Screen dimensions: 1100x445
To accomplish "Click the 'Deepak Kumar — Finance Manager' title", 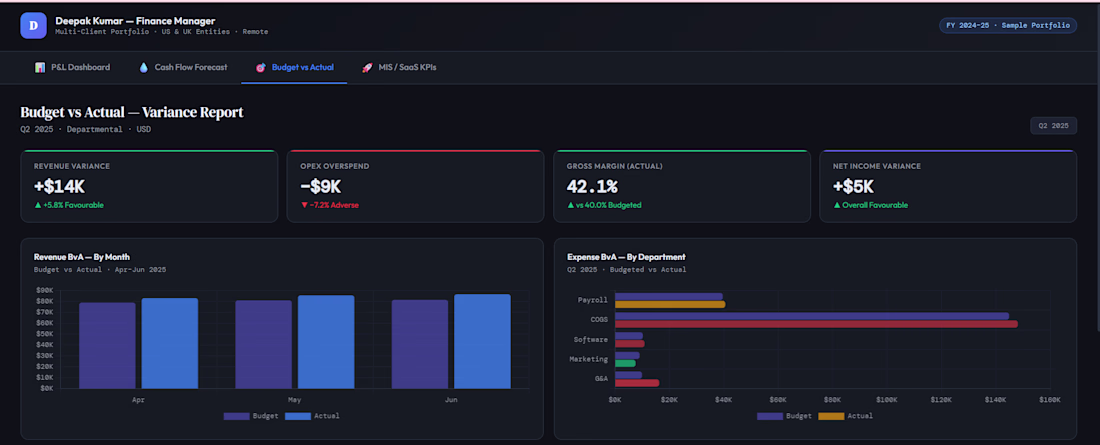I will click(135, 21).
